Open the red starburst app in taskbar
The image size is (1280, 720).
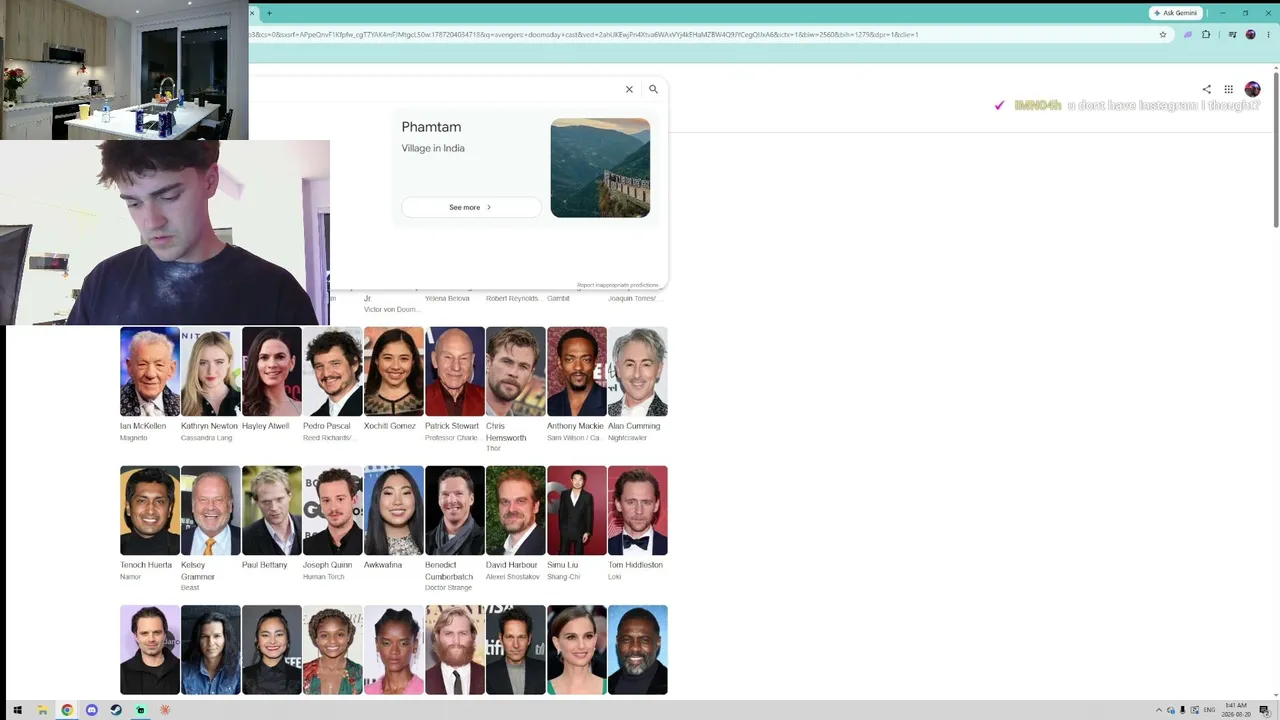pos(165,710)
